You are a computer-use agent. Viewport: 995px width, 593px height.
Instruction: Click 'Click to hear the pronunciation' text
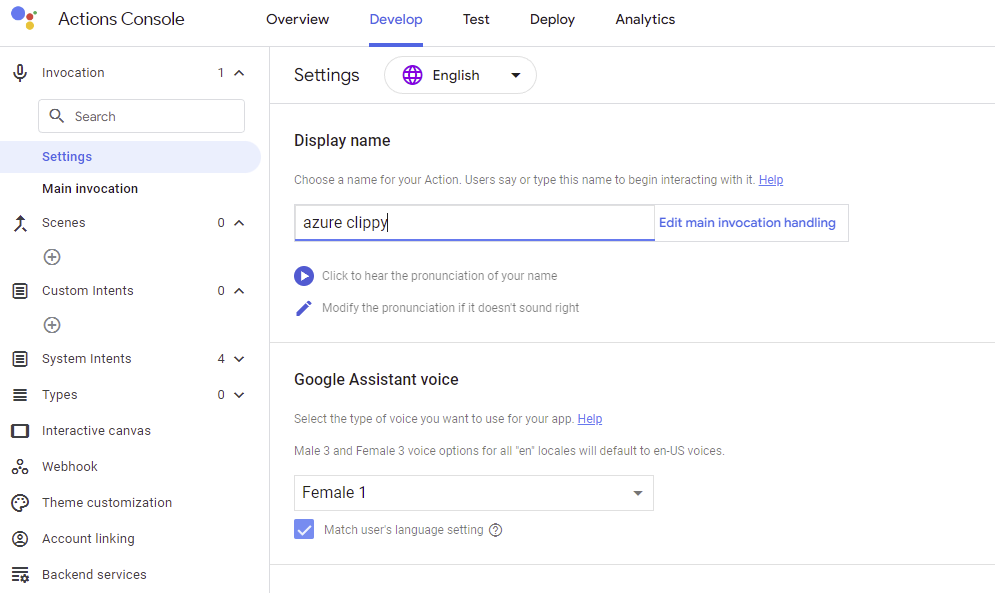[439, 276]
